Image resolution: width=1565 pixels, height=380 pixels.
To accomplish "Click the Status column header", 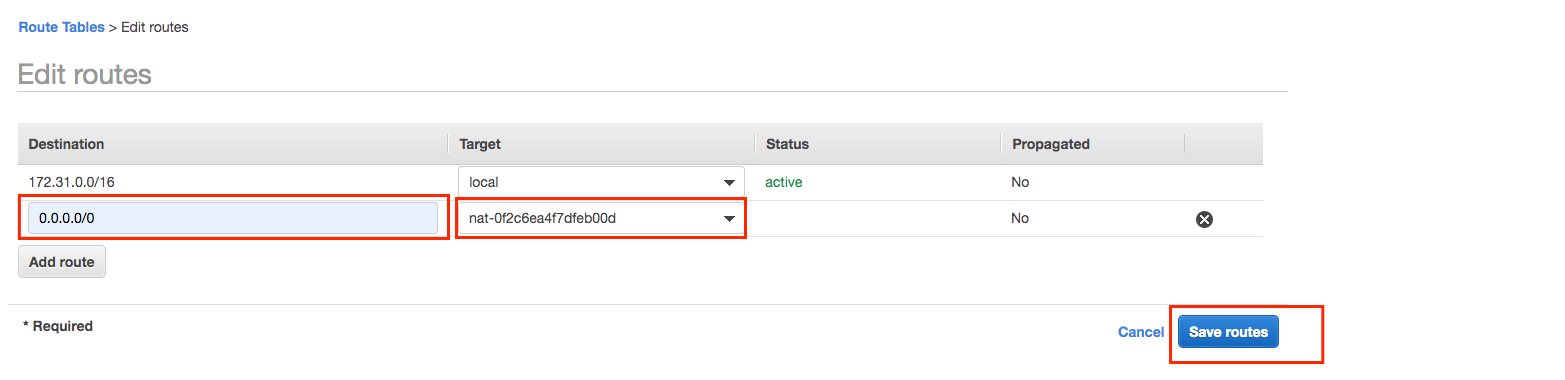I will pyautogui.click(x=787, y=144).
